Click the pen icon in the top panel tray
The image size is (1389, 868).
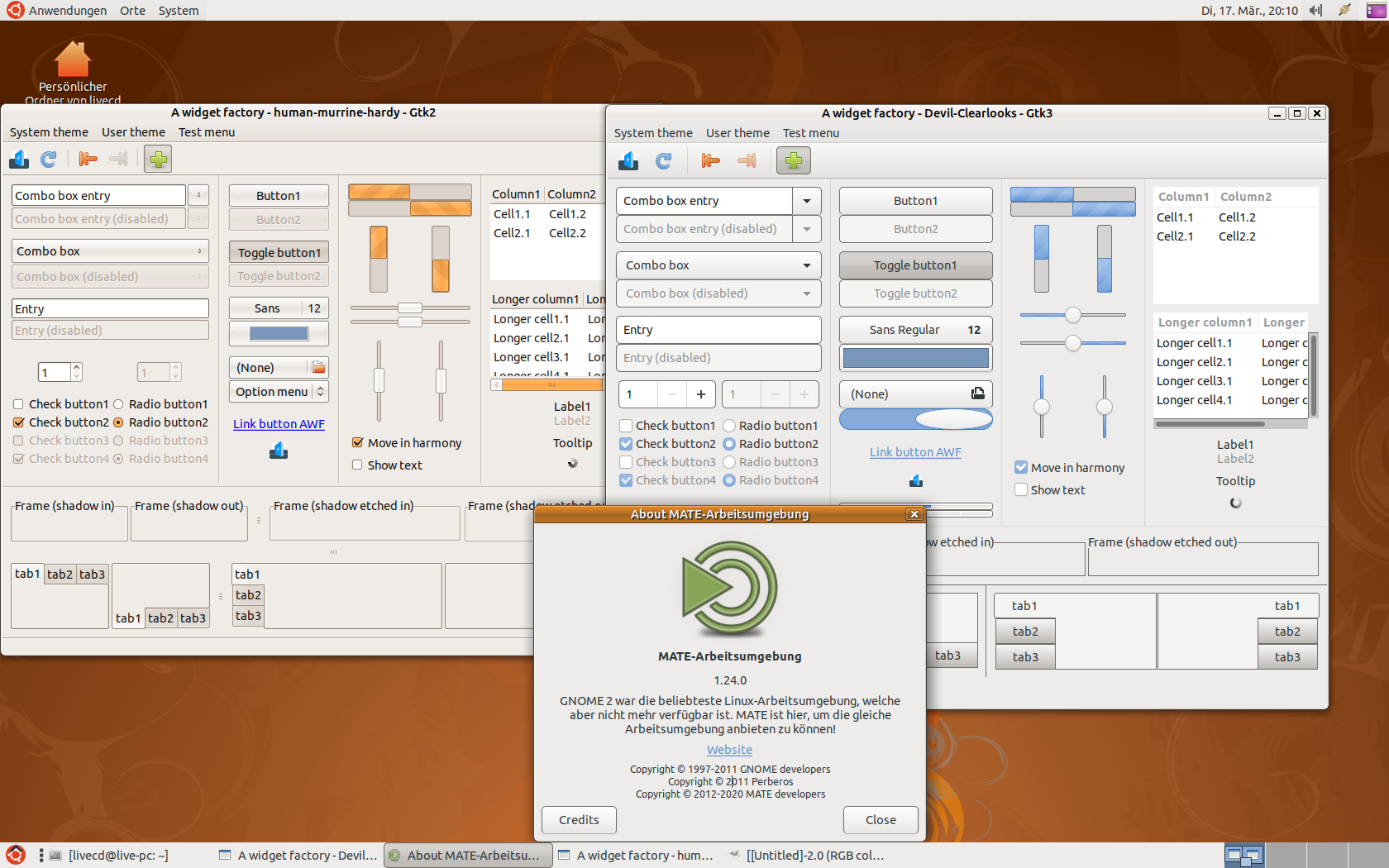pos(1344,10)
